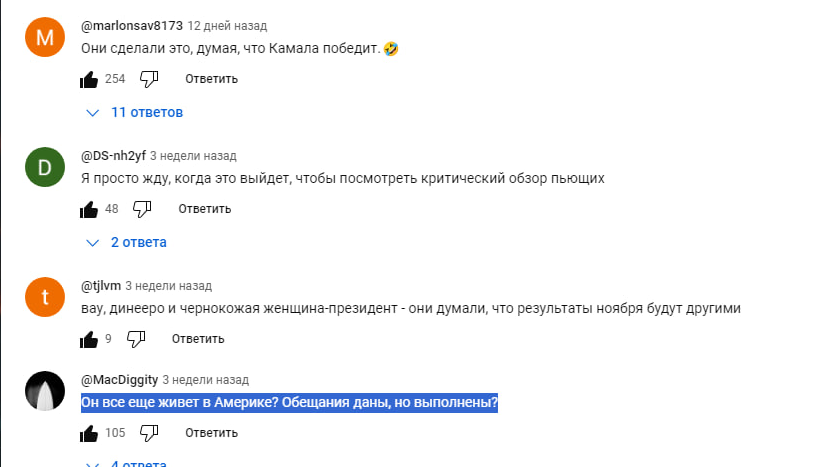Click the green D avatar of @DS-nh2yf
Viewport: 826px width, 467px height.
[44, 168]
